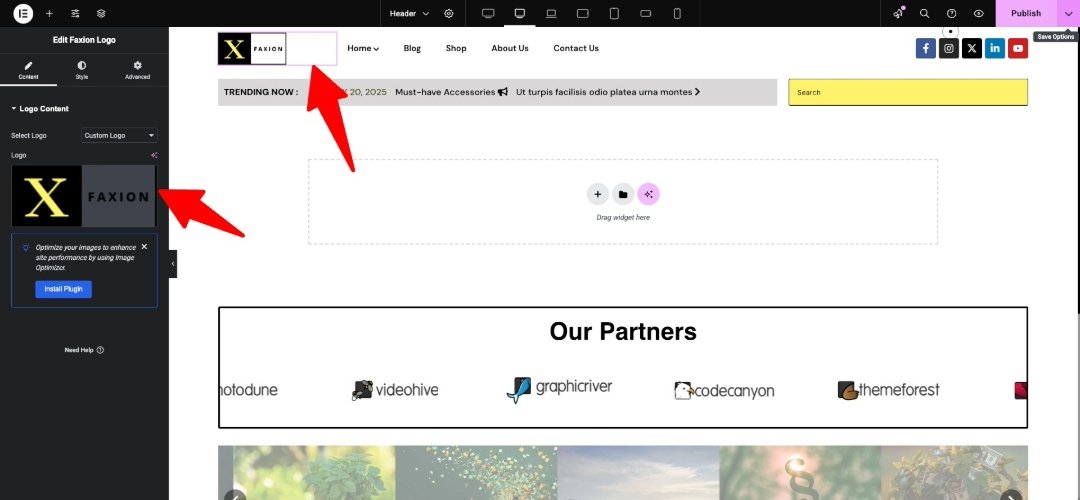Image resolution: width=1080 pixels, height=500 pixels.
Task: Click the Add Element plus icon
Action: point(49,13)
